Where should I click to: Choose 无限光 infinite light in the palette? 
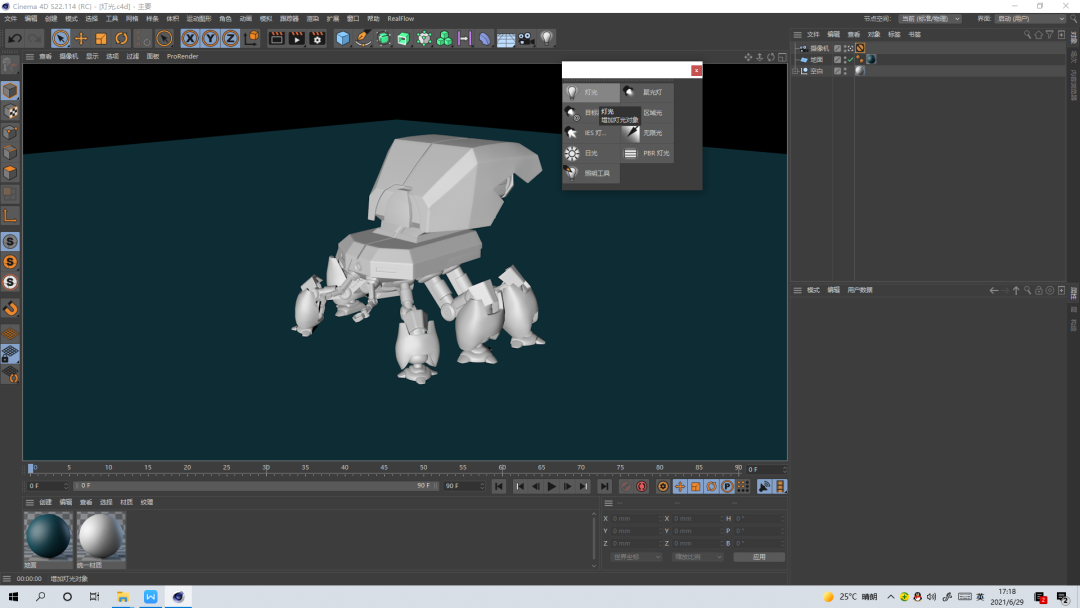pos(647,133)
